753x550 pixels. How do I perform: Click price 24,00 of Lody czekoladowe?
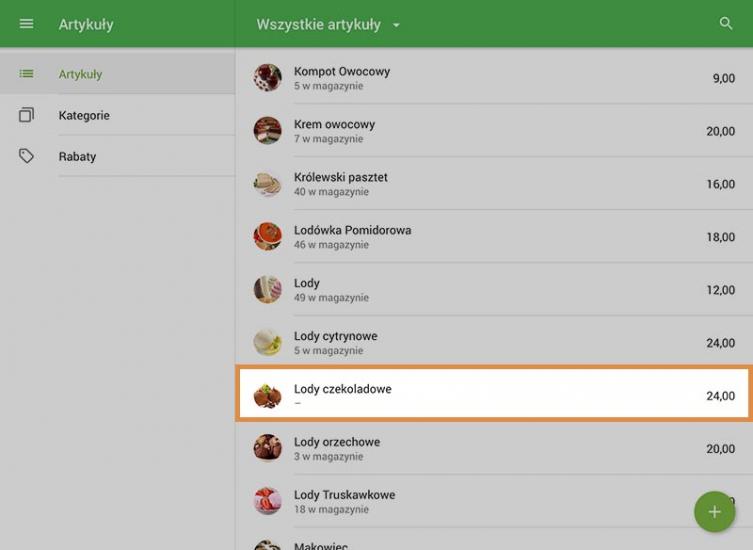click(720, 396)
